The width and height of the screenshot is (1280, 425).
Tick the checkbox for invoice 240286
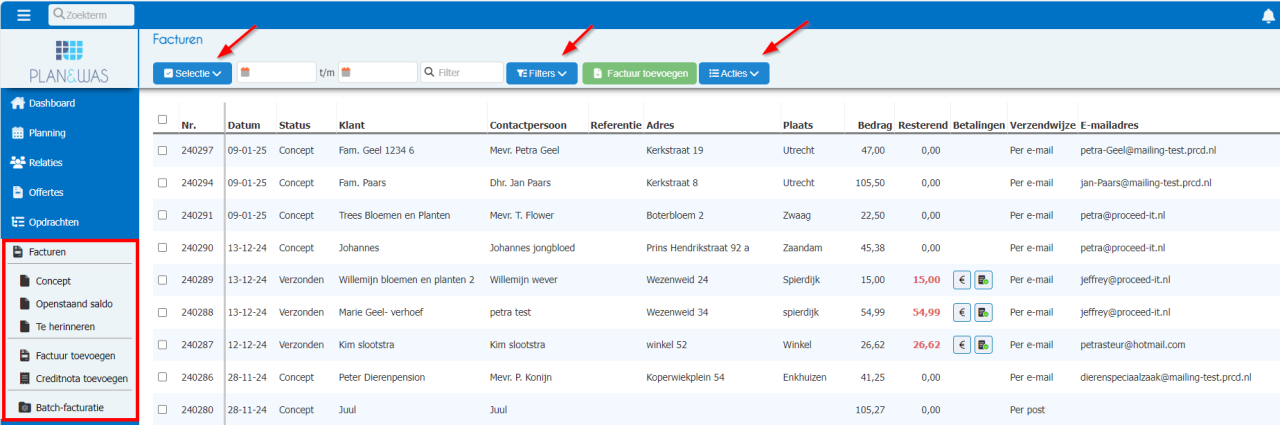(x=163, y=377)
